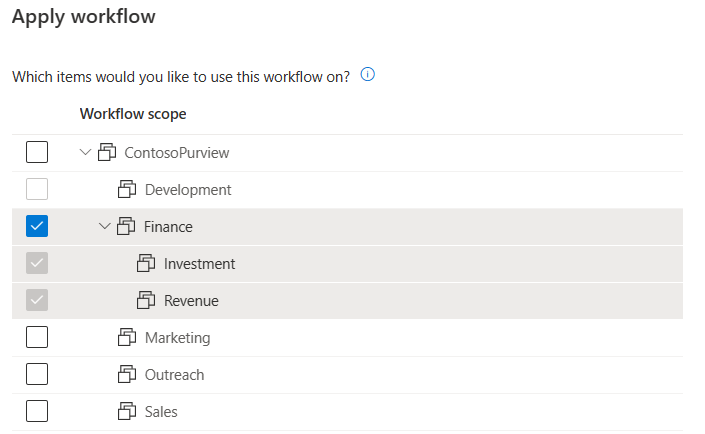
Task: Collapse the Finance subtree chevron
Action: coord(104,226)
